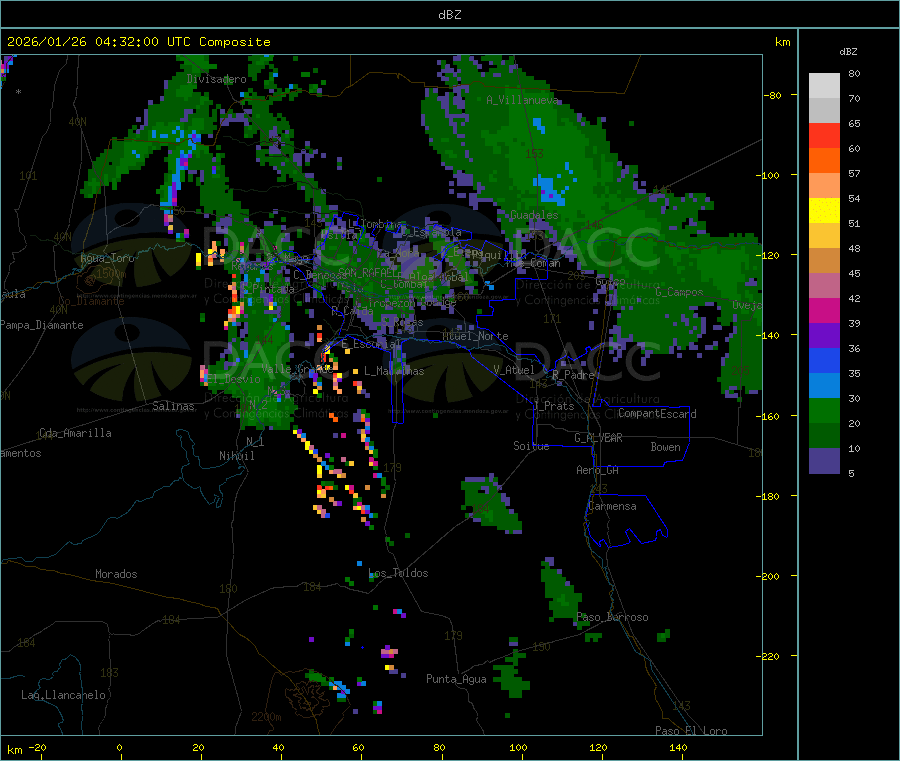Click the Nihuil map label
The image size is (900, 761).
236,456
